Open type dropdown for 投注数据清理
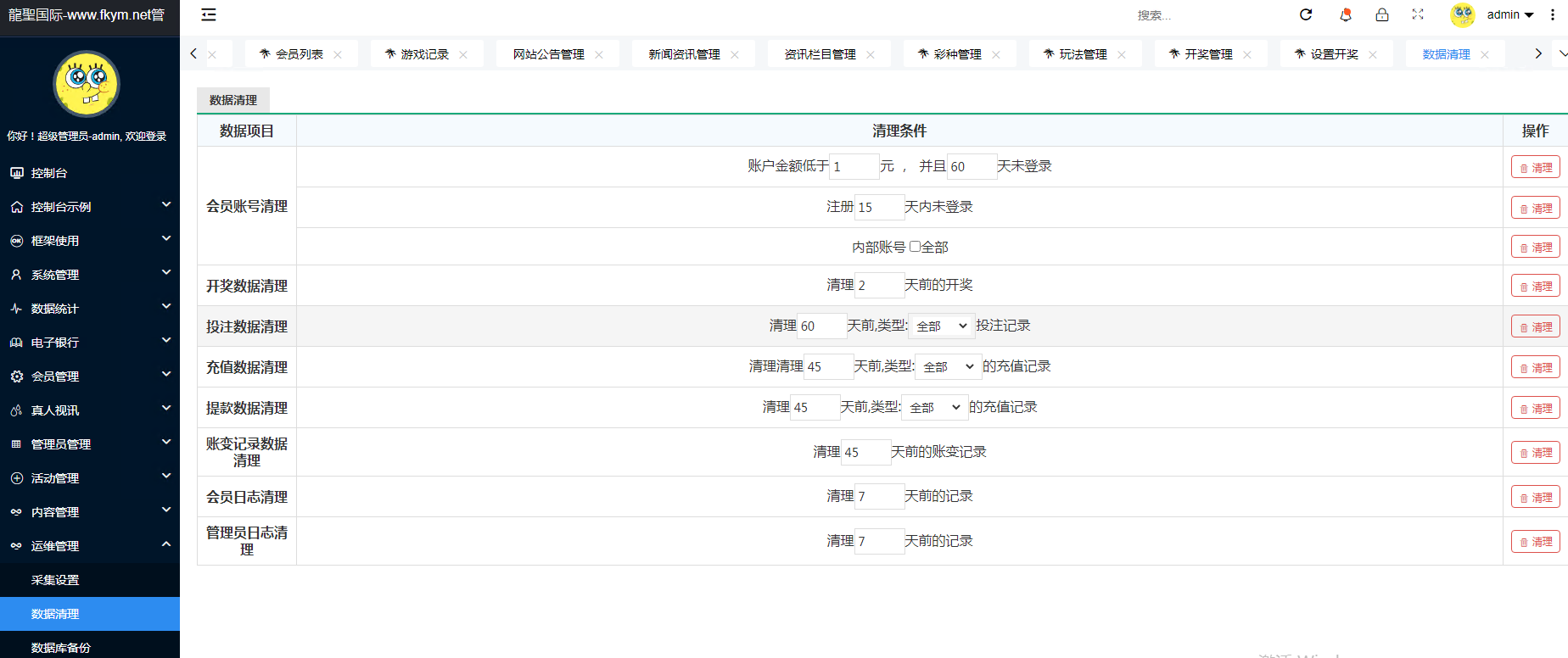The height and width of the screenshot is (658, 1568). point(942,326)
